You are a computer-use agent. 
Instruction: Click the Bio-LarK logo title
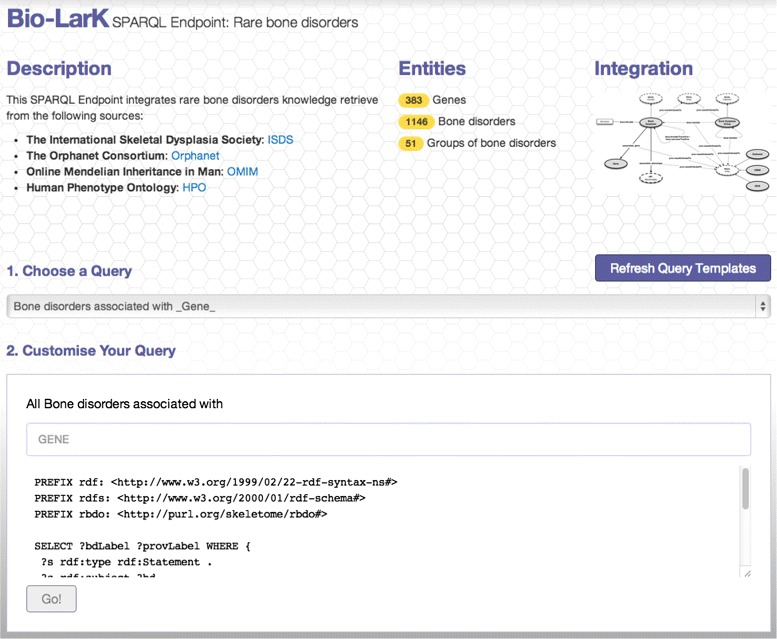[57, 20]
